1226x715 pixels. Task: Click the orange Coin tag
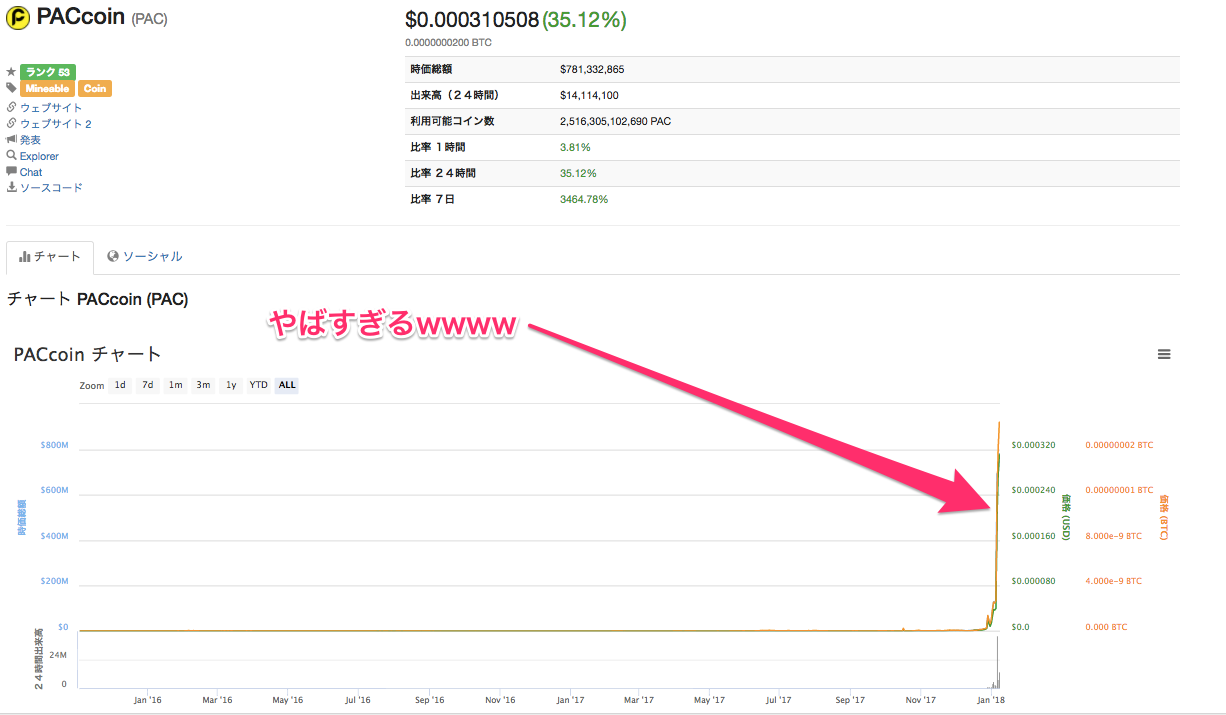[x=95, y=89]
